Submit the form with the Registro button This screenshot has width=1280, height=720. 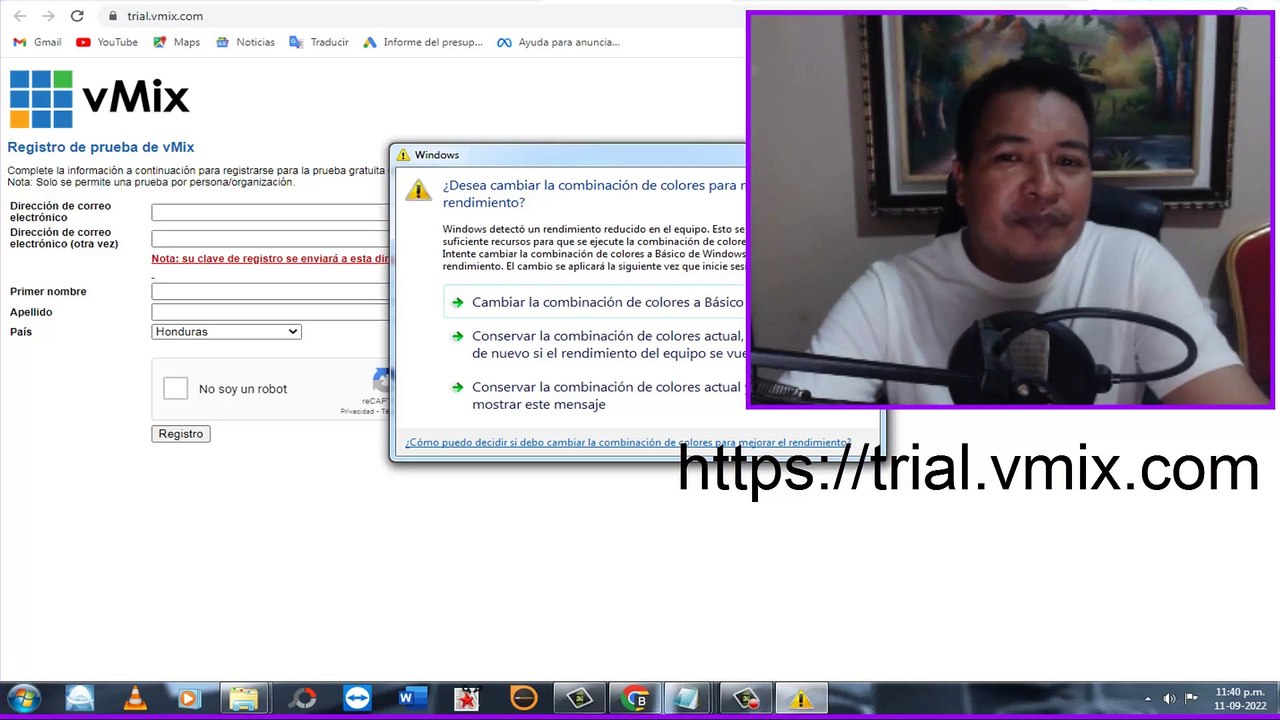point(181,433)
